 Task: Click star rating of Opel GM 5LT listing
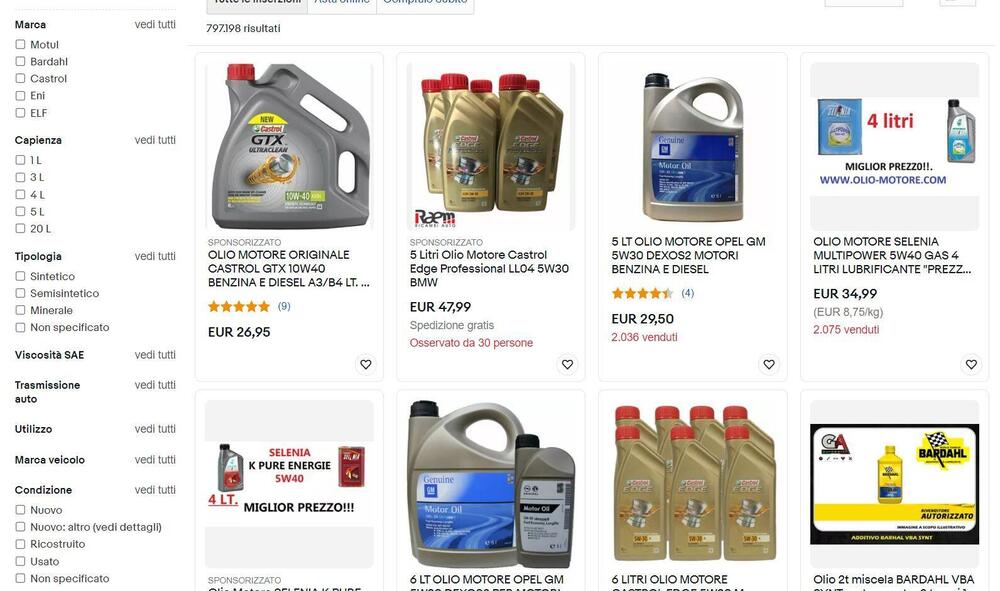pyautogui.click(x=642, y=293)
